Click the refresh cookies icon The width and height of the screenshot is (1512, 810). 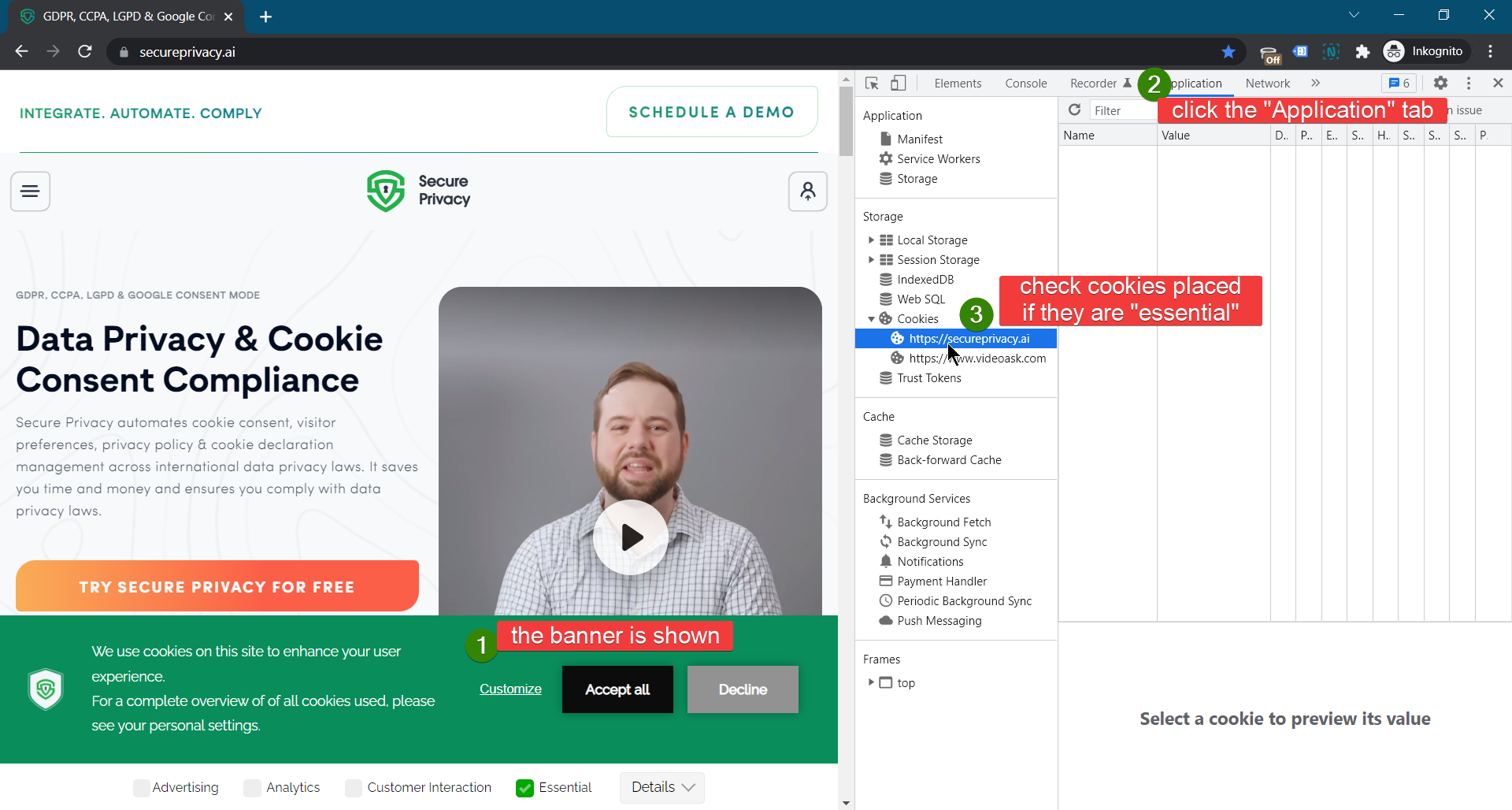click(x=1074, y=110)
